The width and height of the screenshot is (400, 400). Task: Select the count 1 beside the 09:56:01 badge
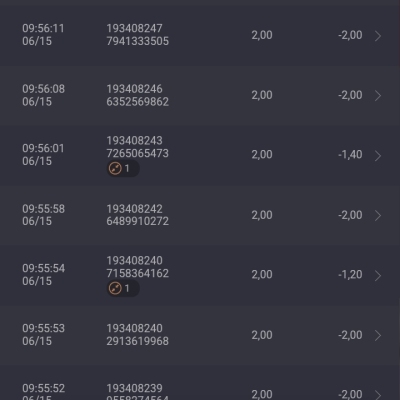(x=127, y=169)
